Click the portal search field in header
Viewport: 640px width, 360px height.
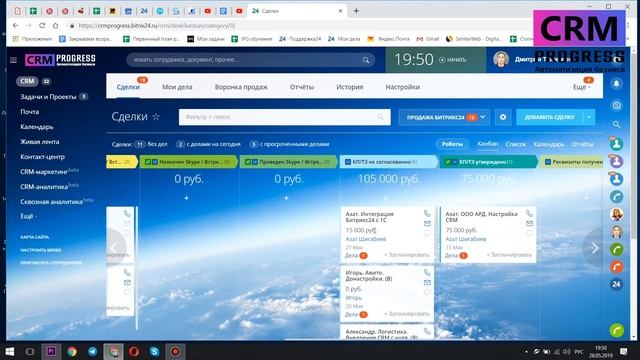tap(250, 60)
